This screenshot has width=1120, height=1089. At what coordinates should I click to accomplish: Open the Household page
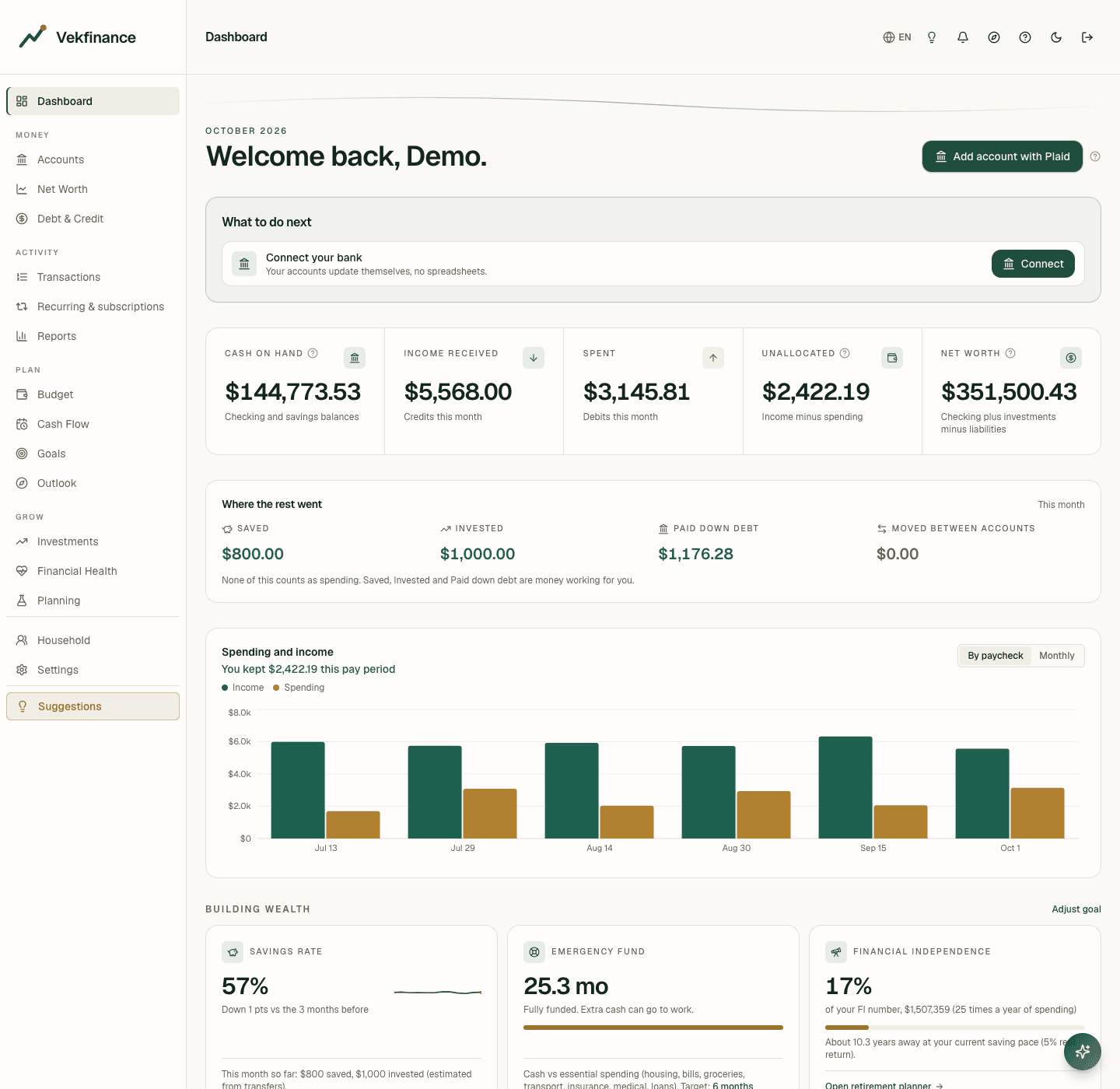93,640
